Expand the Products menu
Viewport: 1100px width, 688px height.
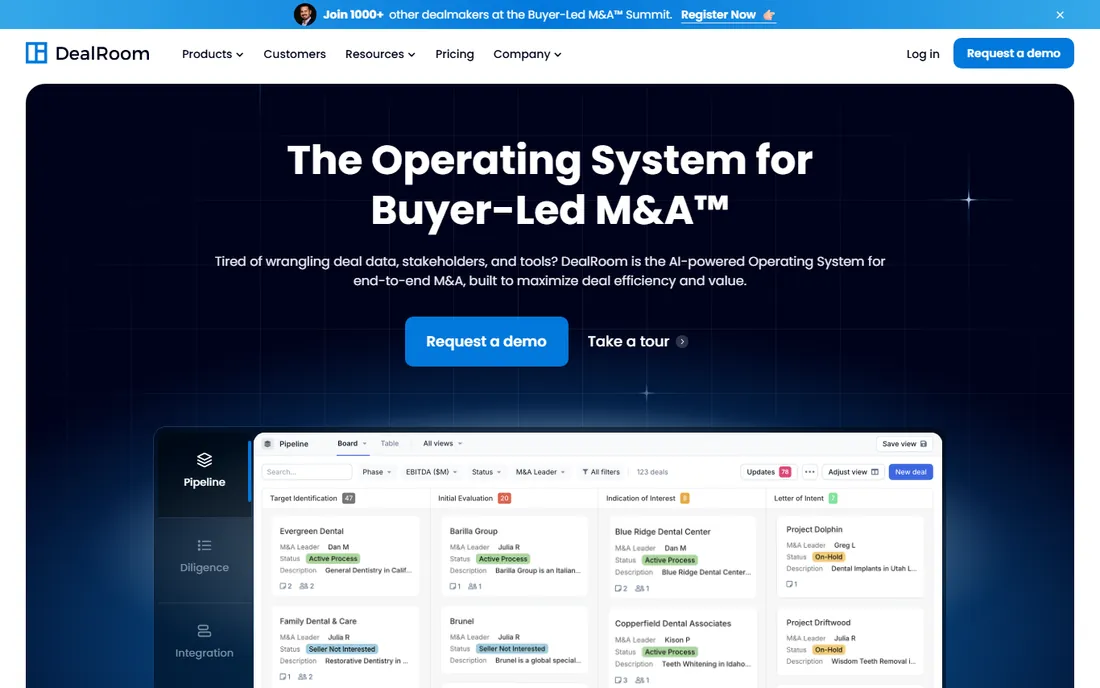pos(213,54)
